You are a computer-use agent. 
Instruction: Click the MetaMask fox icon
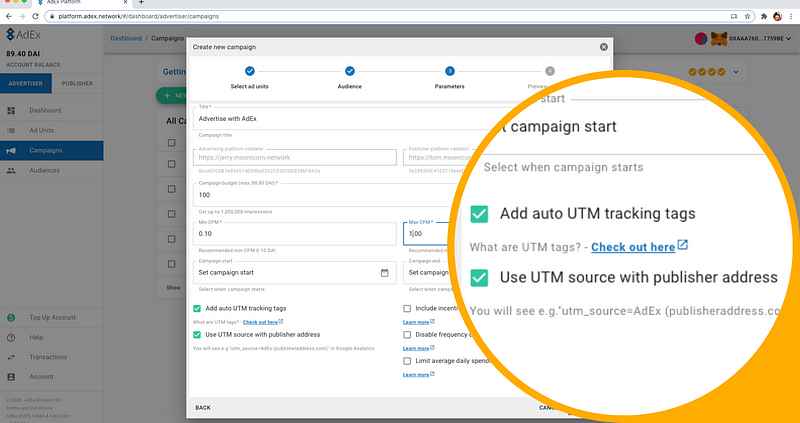(719, 39)
